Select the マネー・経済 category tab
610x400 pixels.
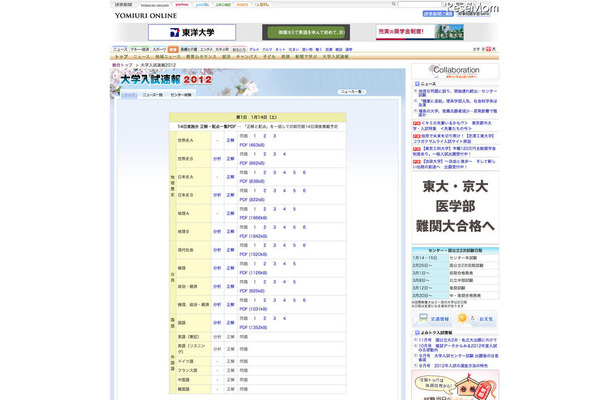click(x=139, y=49)
